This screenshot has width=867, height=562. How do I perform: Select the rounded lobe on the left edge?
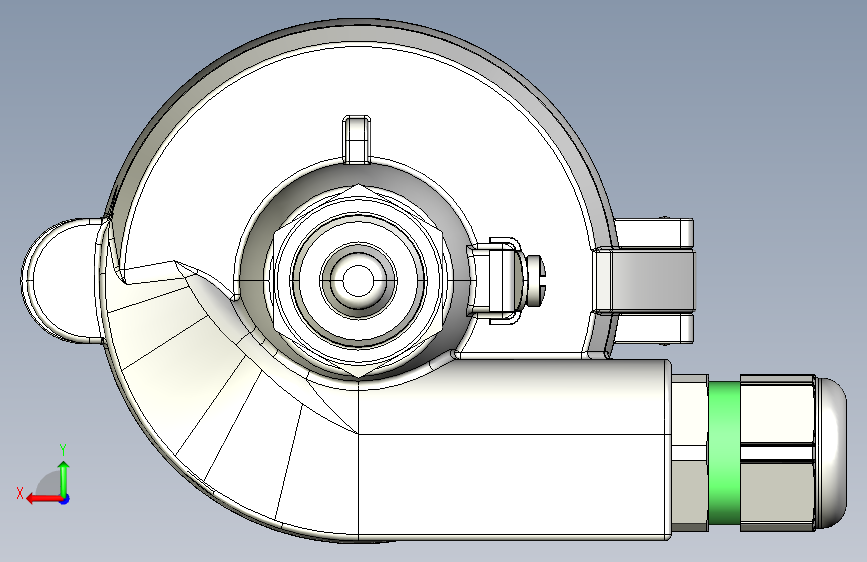62,281
